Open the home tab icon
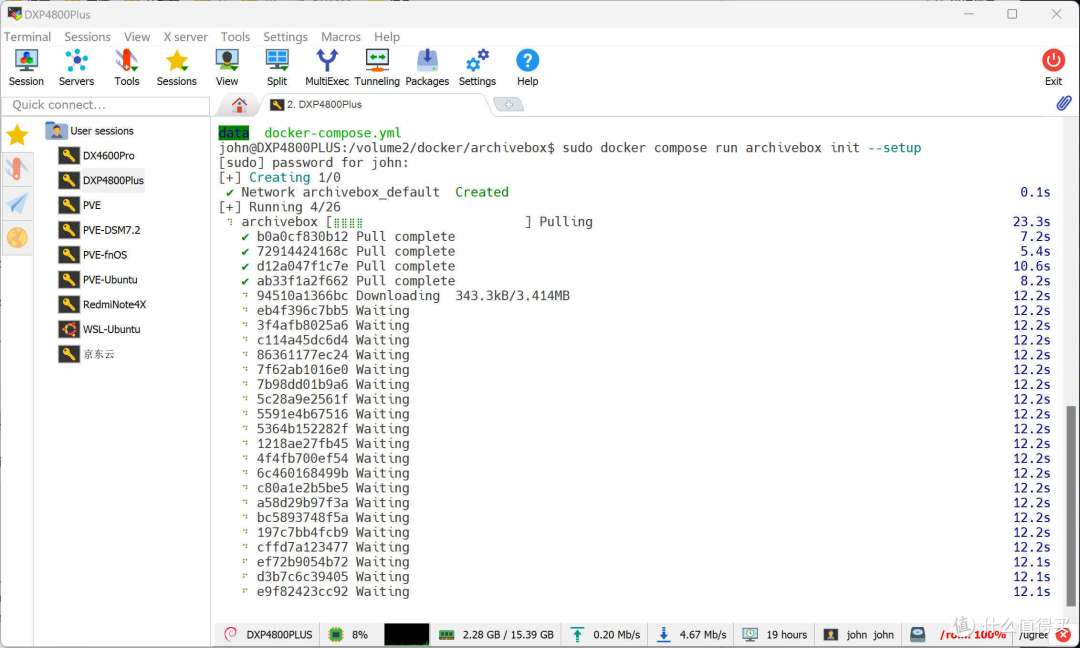Image resolution: width=1080 pixels, height=648 pixels. click(239, 105)
